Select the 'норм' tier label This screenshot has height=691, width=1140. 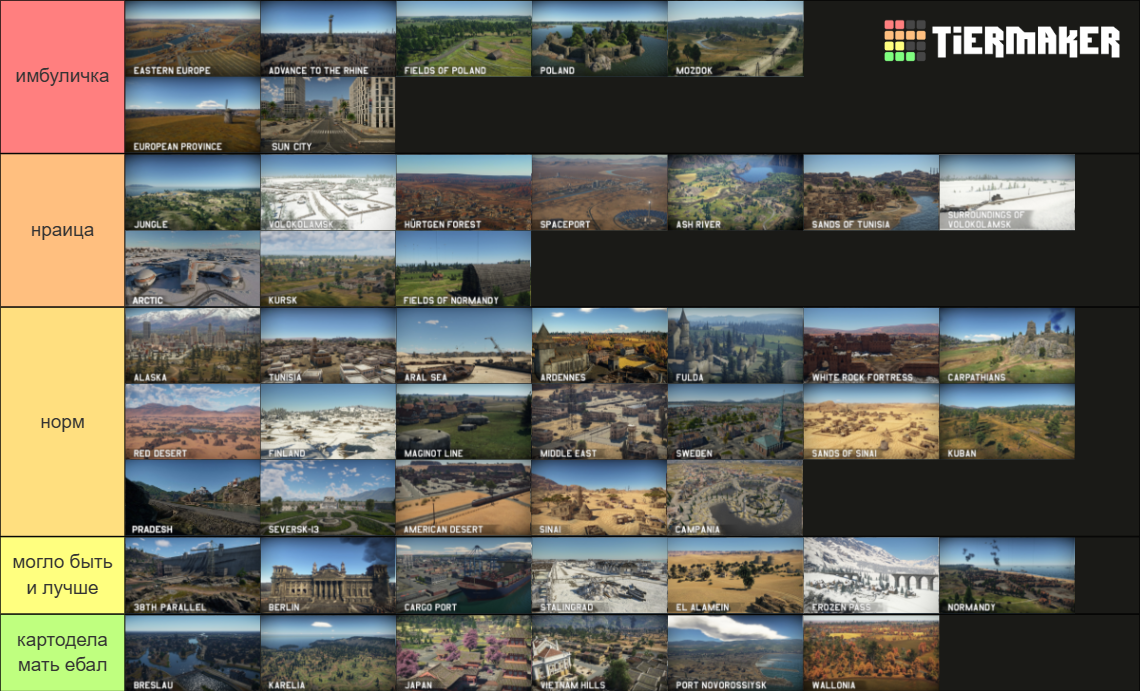pyautogui.click(x=63, y=422)
